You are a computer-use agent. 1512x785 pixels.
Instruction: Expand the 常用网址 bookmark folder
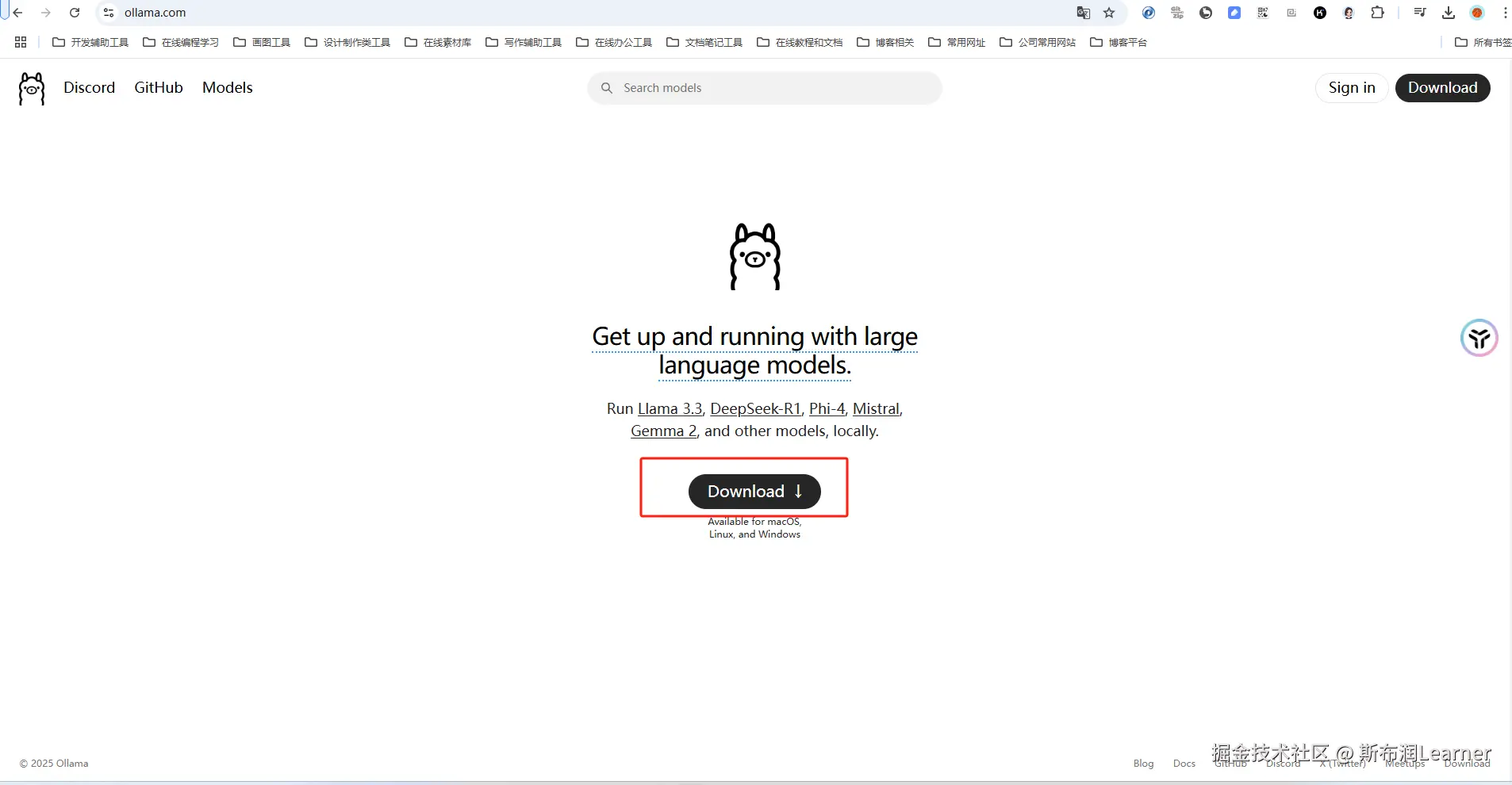[957, 42]
